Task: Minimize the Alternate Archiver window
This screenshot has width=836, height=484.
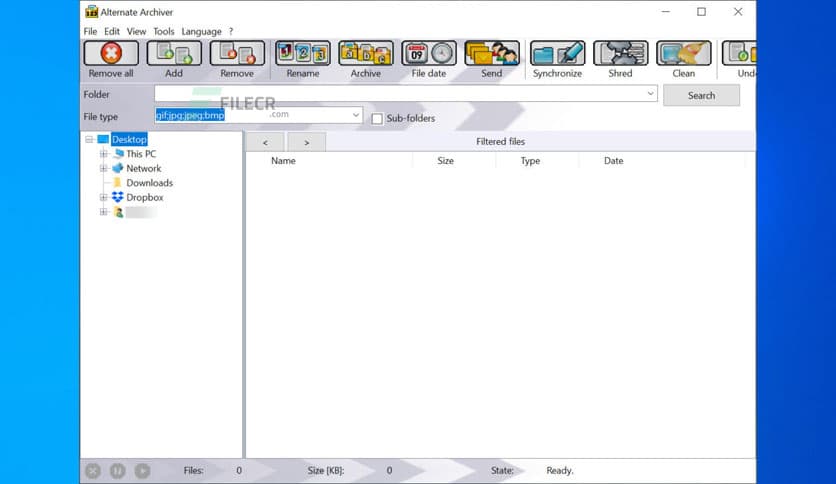Action: 665,12
